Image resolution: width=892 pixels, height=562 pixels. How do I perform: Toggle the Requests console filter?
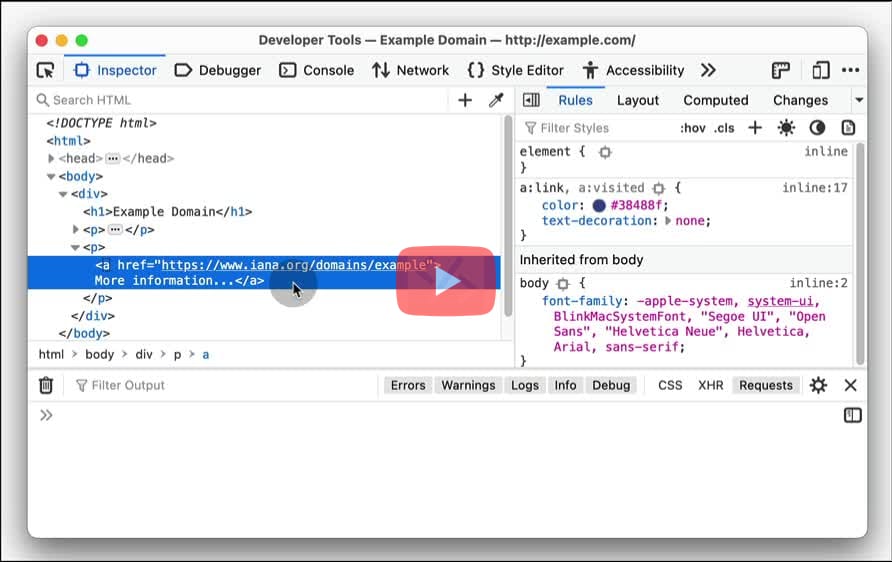coord(766,385)
